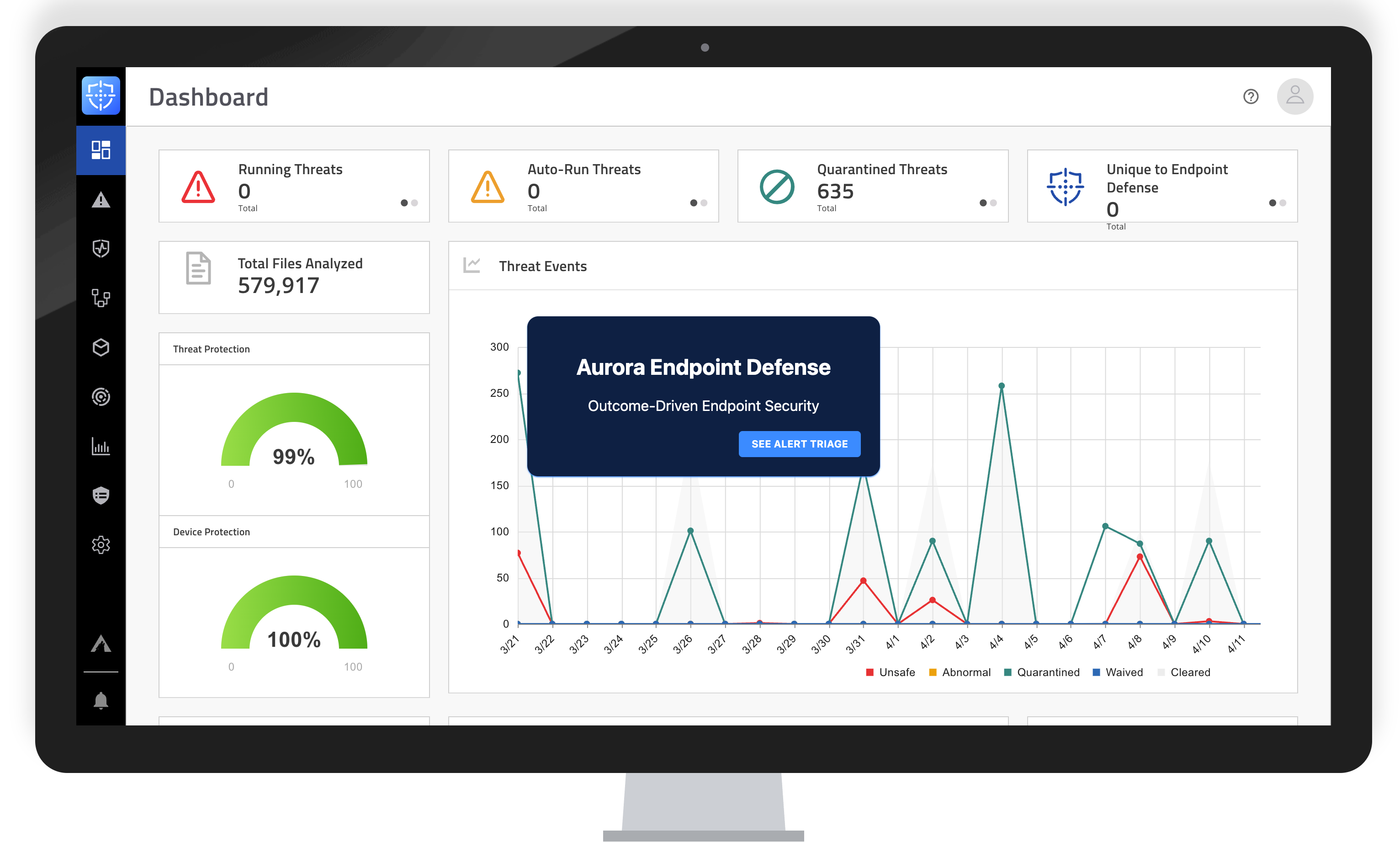Open the settings gear in sidebar
This screenshot has width=1400, height=842.
click(101, 545)
